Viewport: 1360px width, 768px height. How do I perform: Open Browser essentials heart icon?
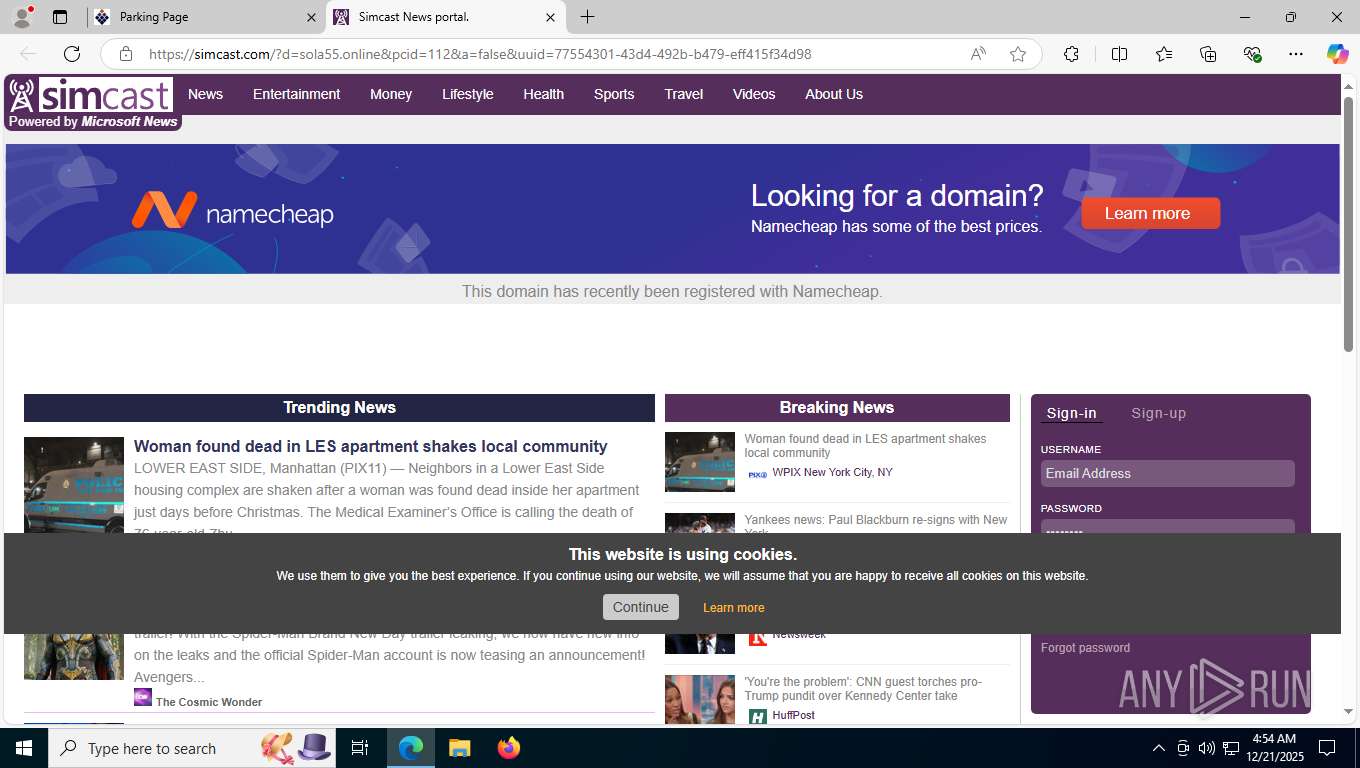pyautogui.click(x=1252, y=54)
